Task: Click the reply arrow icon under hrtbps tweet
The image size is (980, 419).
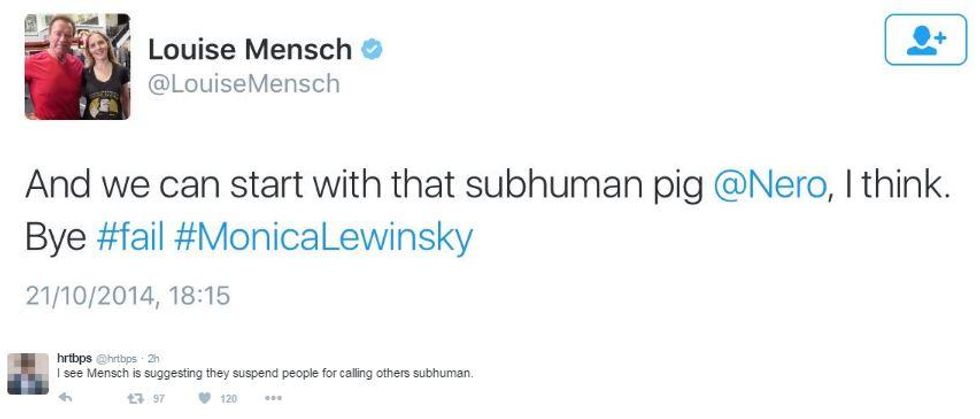Action: tap(66, 398)
